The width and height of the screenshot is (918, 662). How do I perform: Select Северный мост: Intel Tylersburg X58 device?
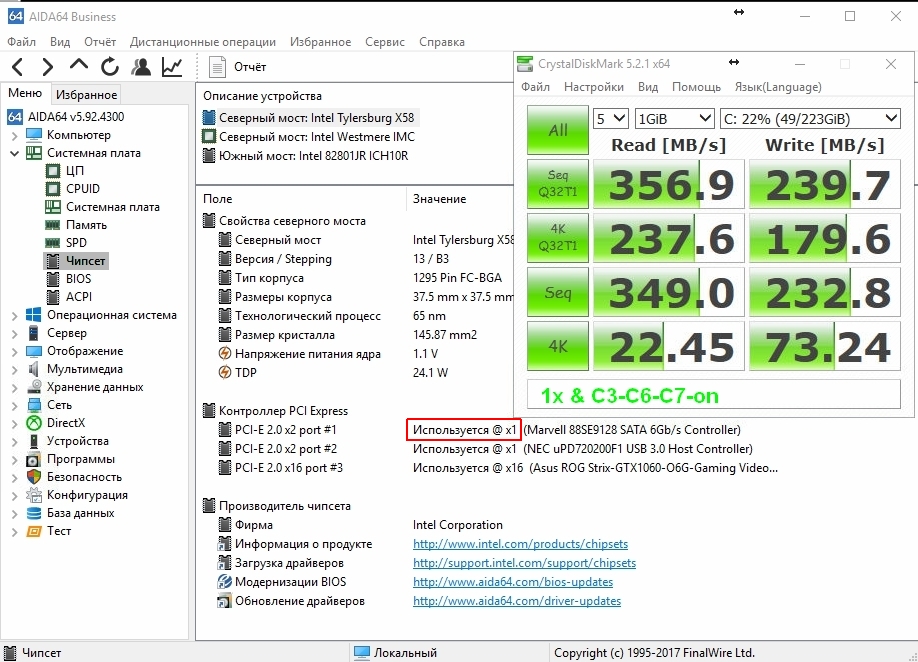coord(309,118)
